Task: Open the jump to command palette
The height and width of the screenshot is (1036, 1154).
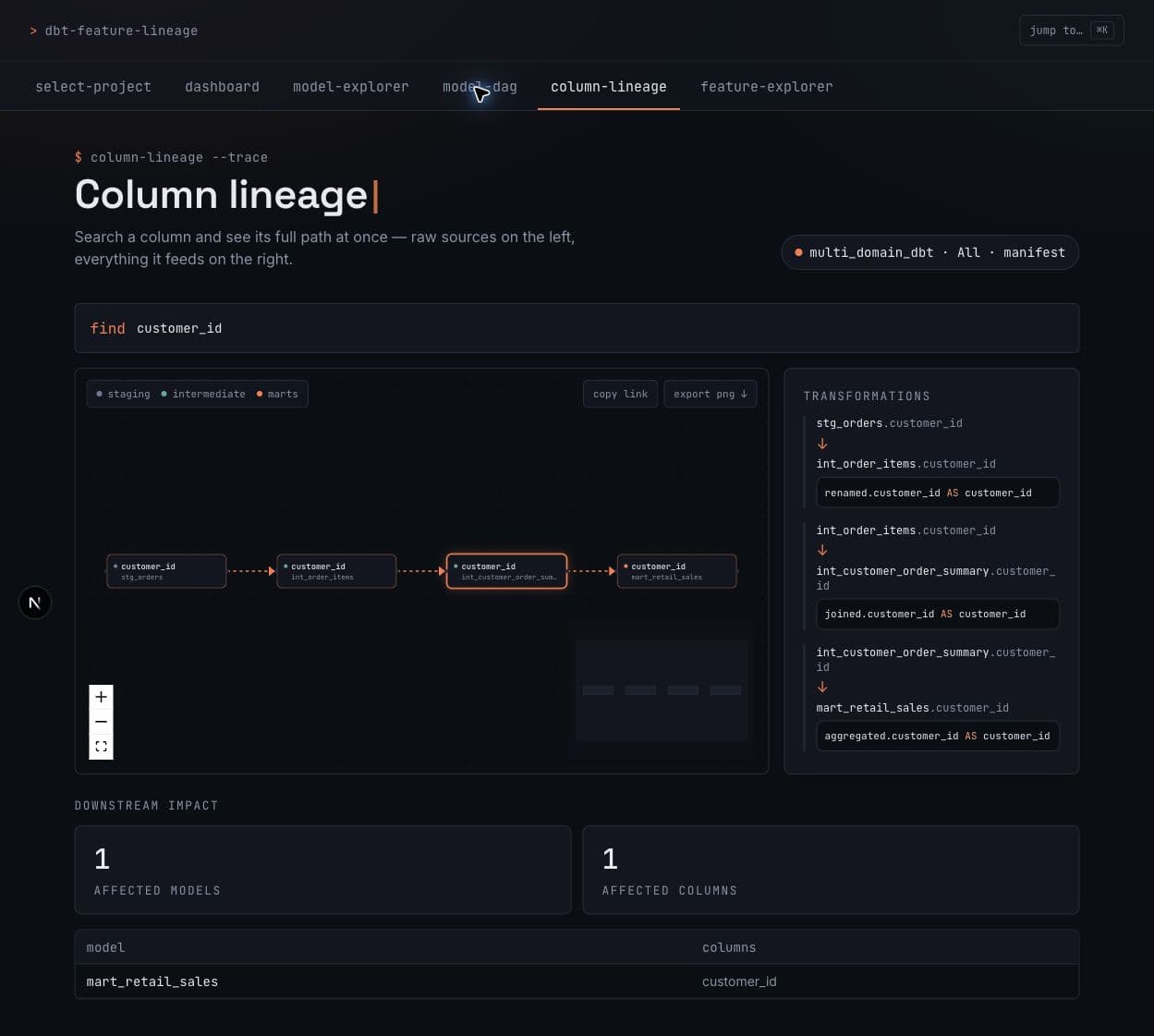Action: click(x=1072, y=30)
